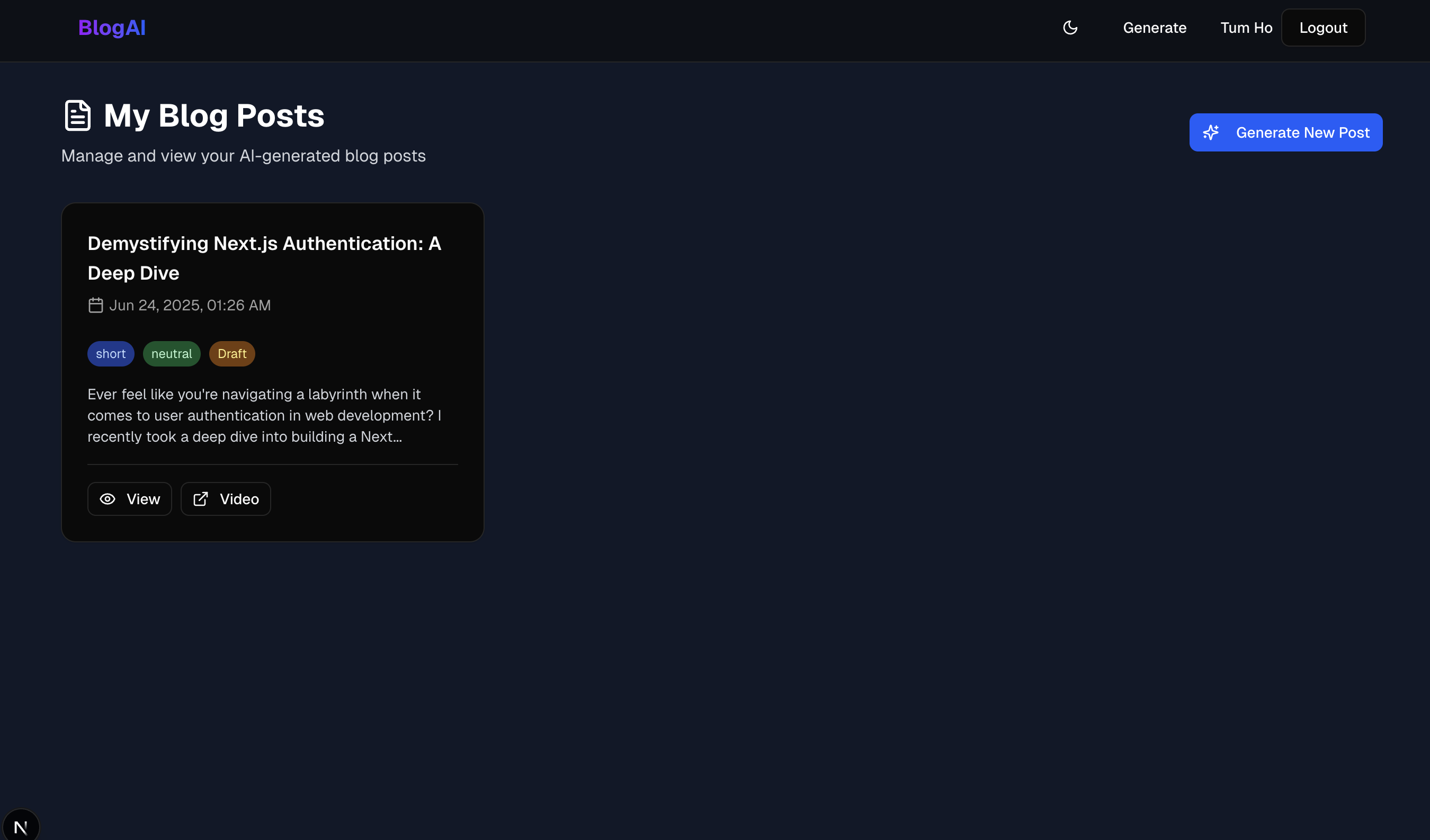Click the Tum Ho username
Viewport: 1430px width, 840px height.
pyautogui.click(x=1246, y=28)
